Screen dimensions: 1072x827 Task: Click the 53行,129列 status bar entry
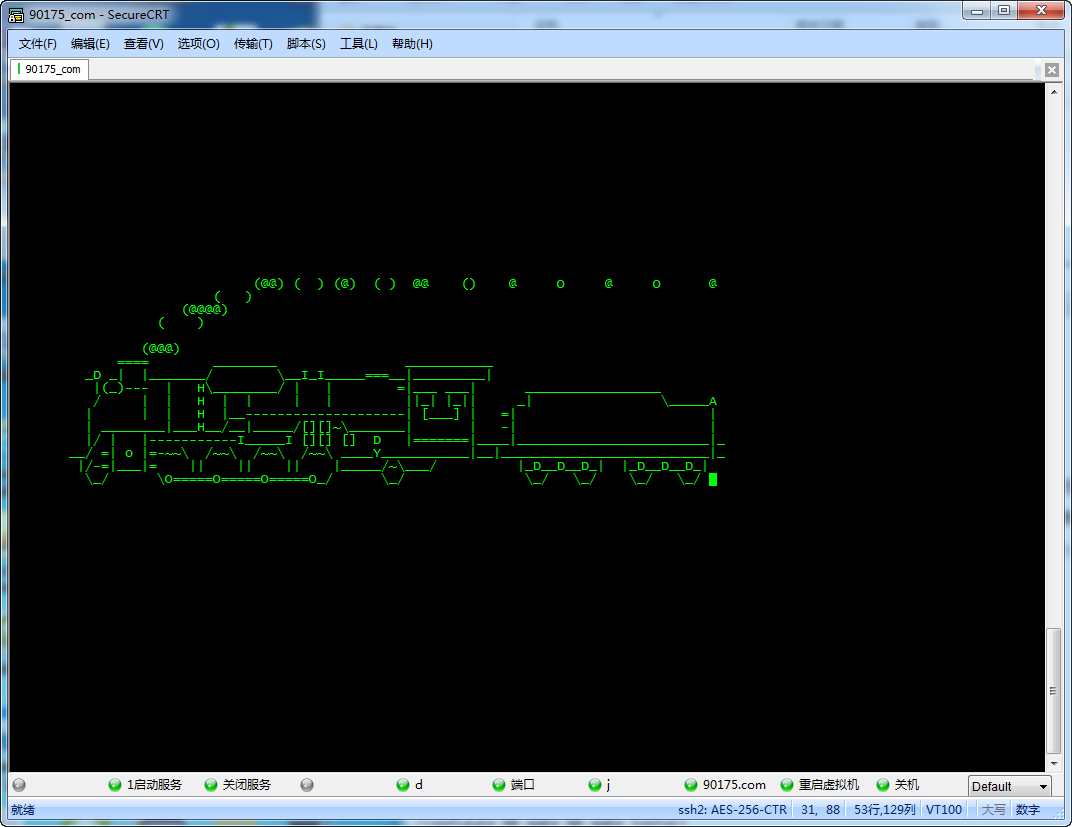(884, 810)
